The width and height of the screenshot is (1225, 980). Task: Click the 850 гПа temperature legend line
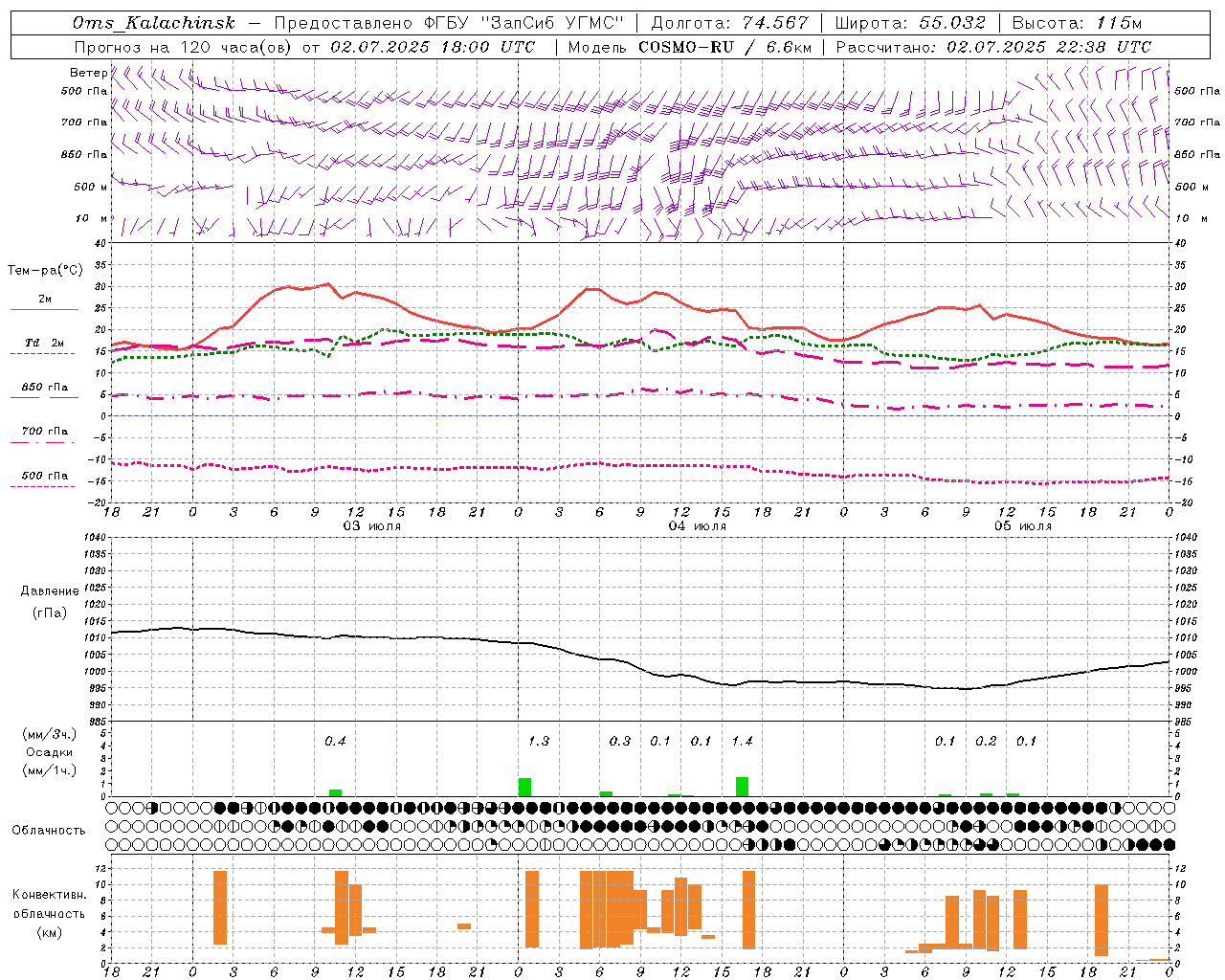[43, 397]
